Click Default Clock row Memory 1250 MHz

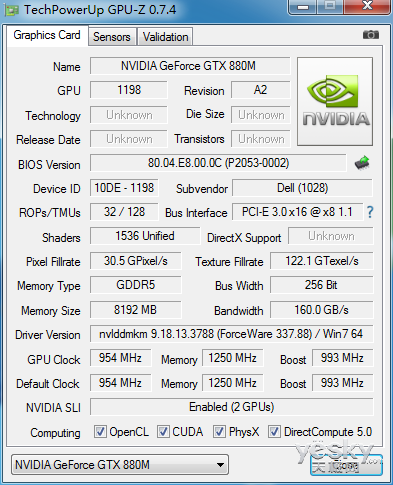tap(233, 383)
